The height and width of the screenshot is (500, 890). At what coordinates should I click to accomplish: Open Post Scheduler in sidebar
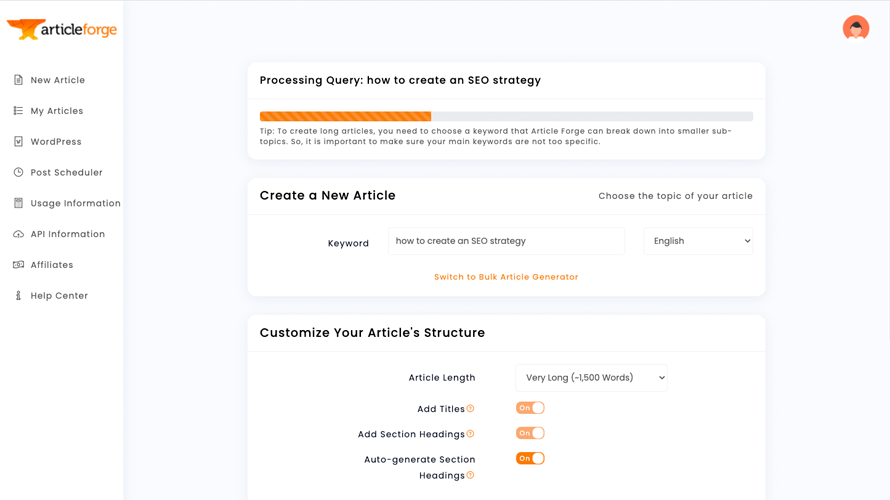(x=66, y=172)
